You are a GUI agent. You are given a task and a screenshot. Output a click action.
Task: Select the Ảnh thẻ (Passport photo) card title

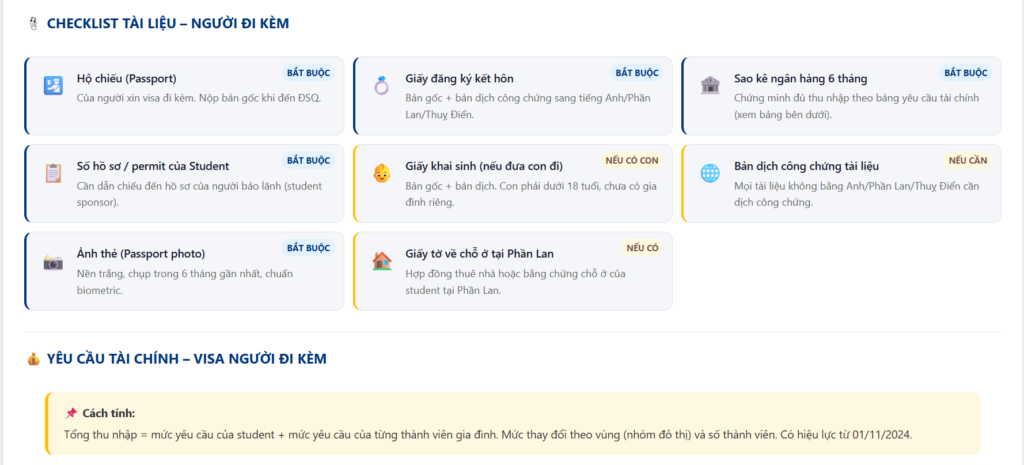[141, 254]
